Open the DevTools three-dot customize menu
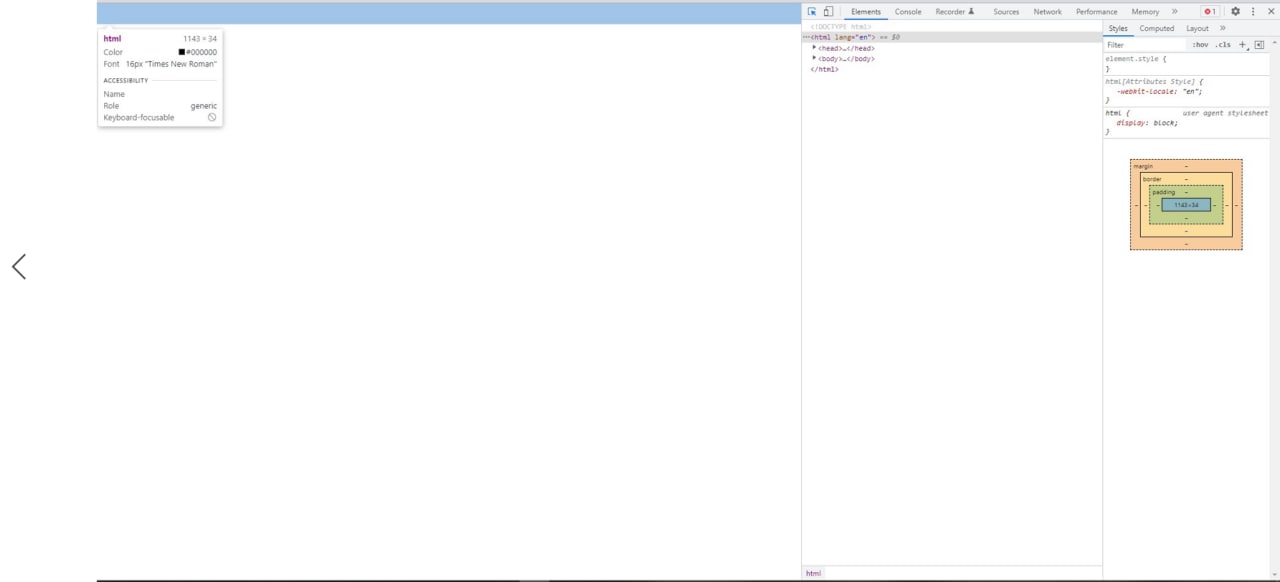The width and height of the screenshot is (1280, 582). (1253, 11)
